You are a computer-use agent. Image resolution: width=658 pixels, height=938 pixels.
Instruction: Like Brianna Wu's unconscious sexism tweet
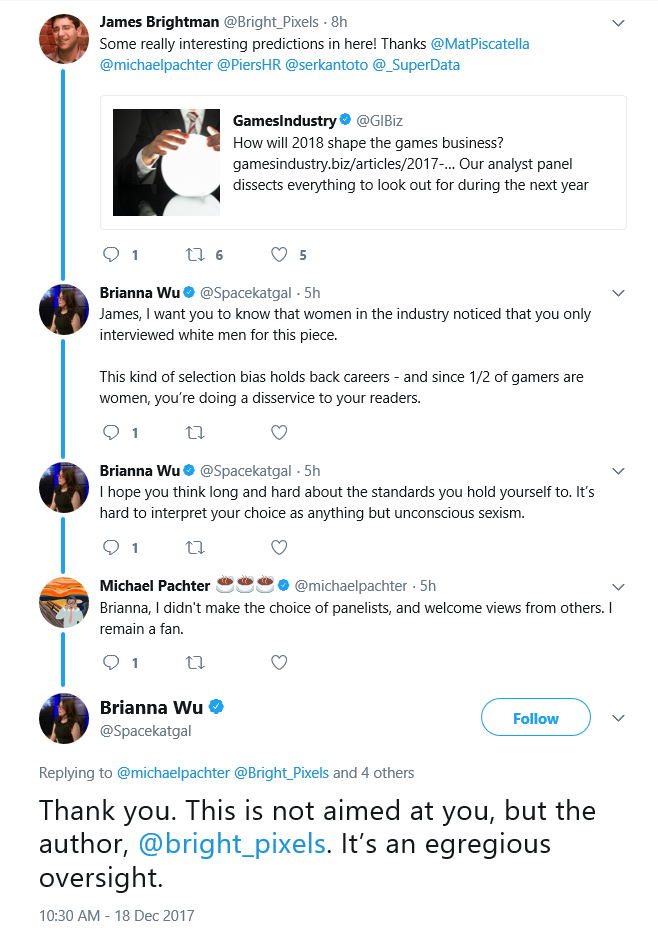[279, 547]
